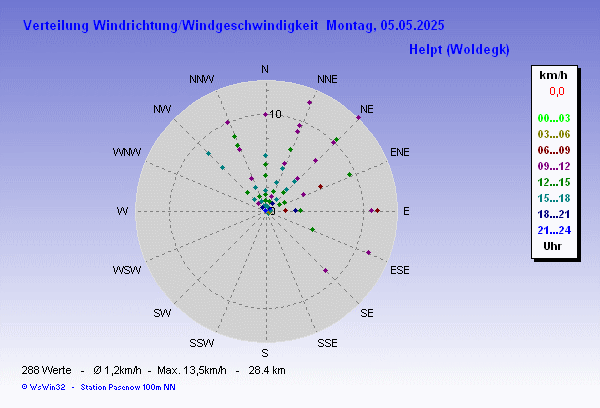Click the 'SSE' compass label
Screen dimensions: 600x408
(x=327, y=343)
